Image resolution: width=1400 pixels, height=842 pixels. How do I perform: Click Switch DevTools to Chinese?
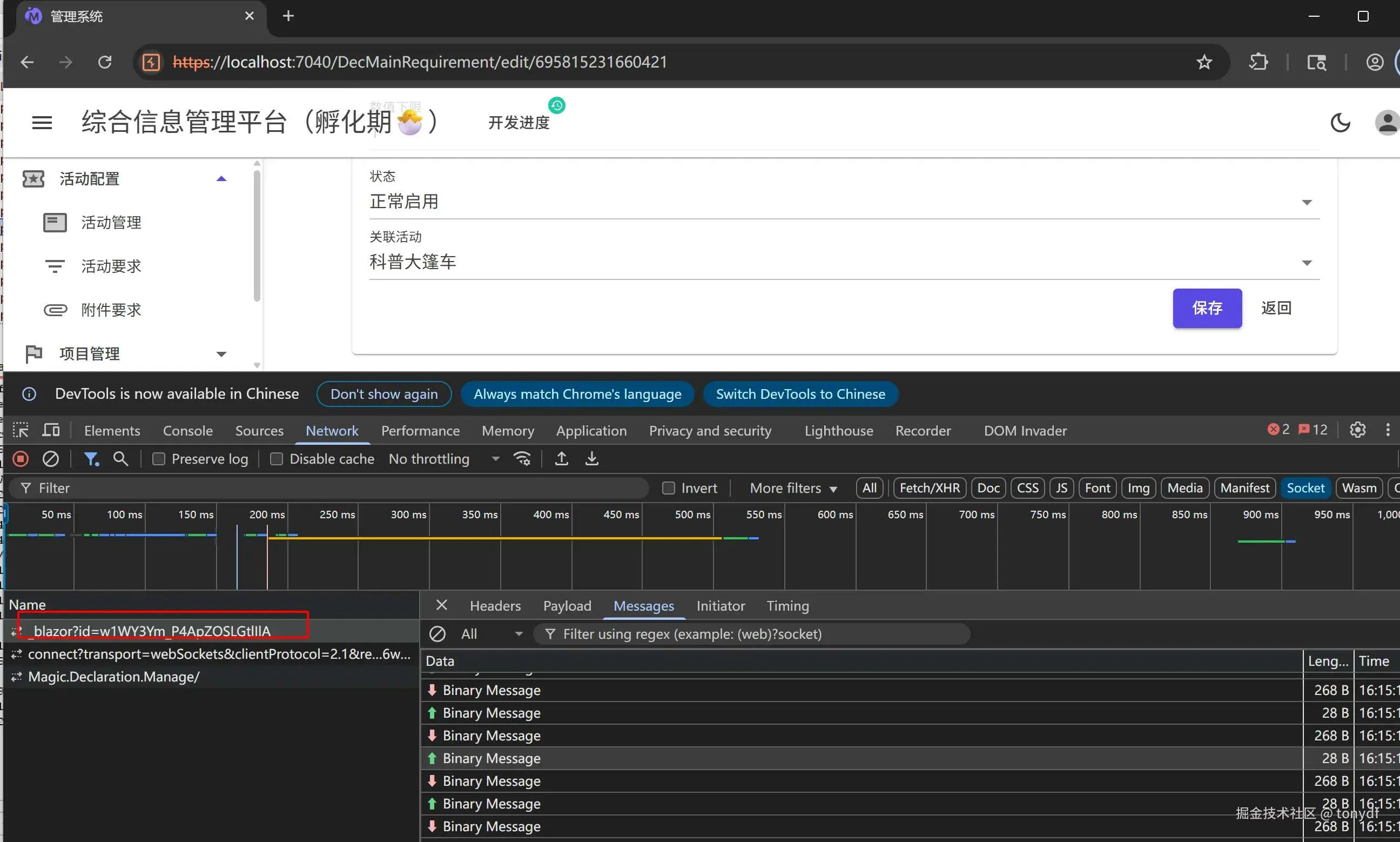tap(799, 395)
